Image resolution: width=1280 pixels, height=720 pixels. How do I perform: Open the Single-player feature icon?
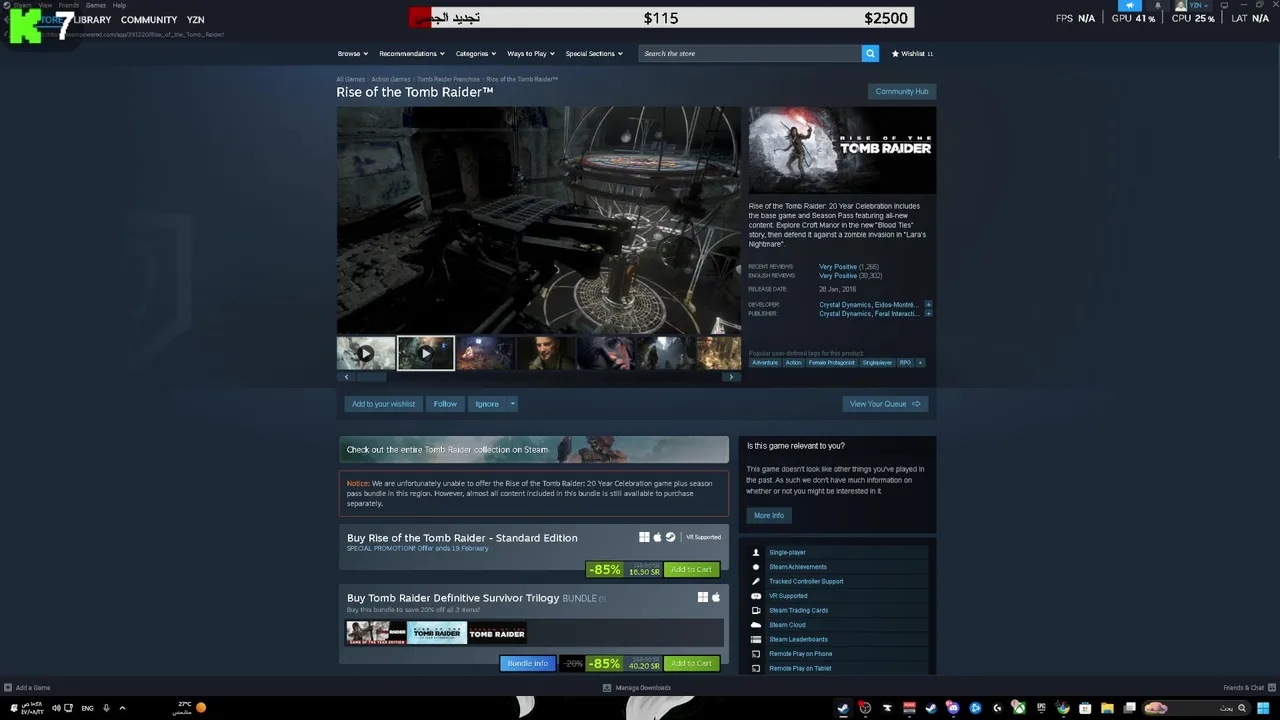[756, 552]
